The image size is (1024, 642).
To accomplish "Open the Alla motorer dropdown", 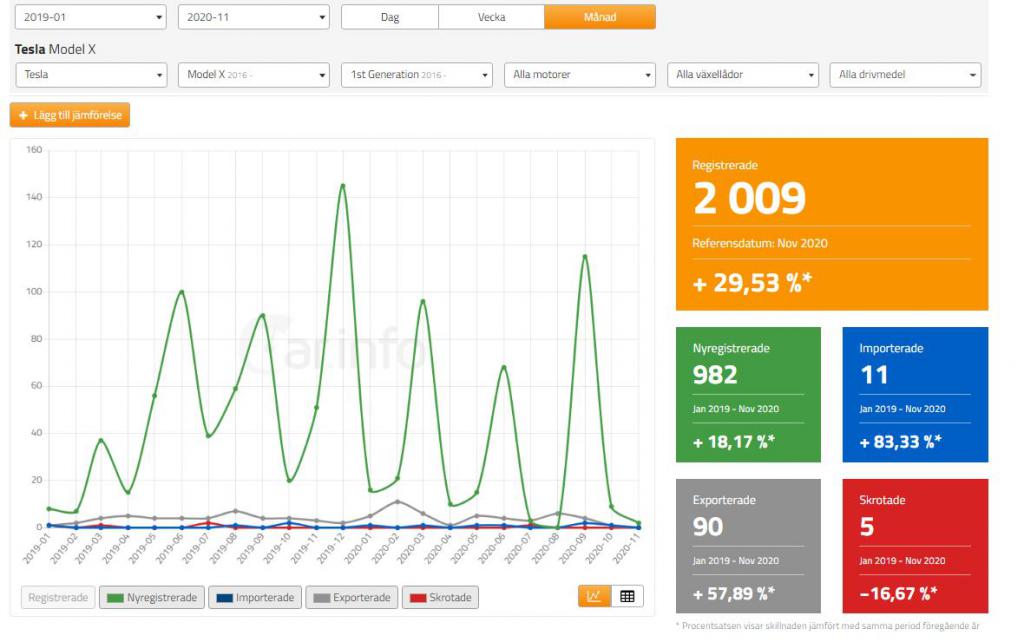I will click(x=580, y=75).
